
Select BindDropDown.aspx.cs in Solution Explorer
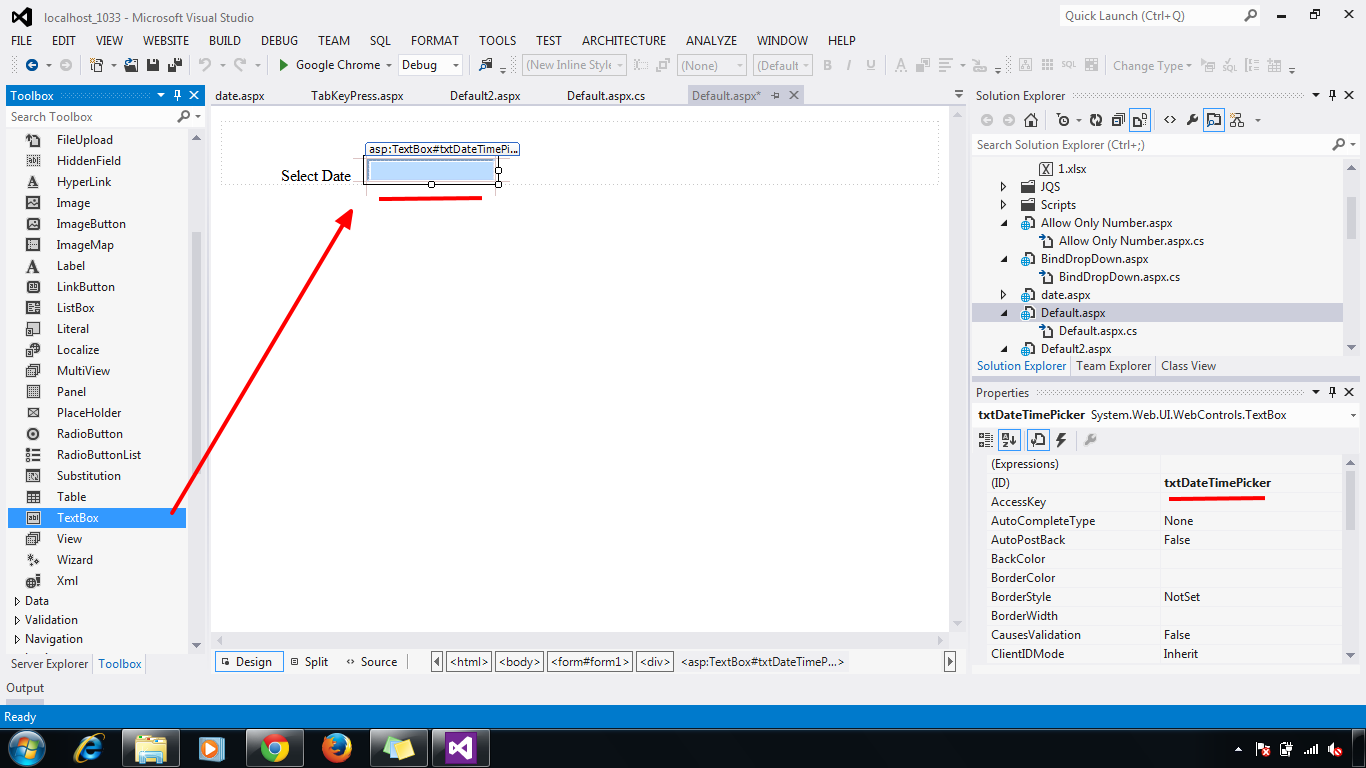click(x=1119, y=277)
